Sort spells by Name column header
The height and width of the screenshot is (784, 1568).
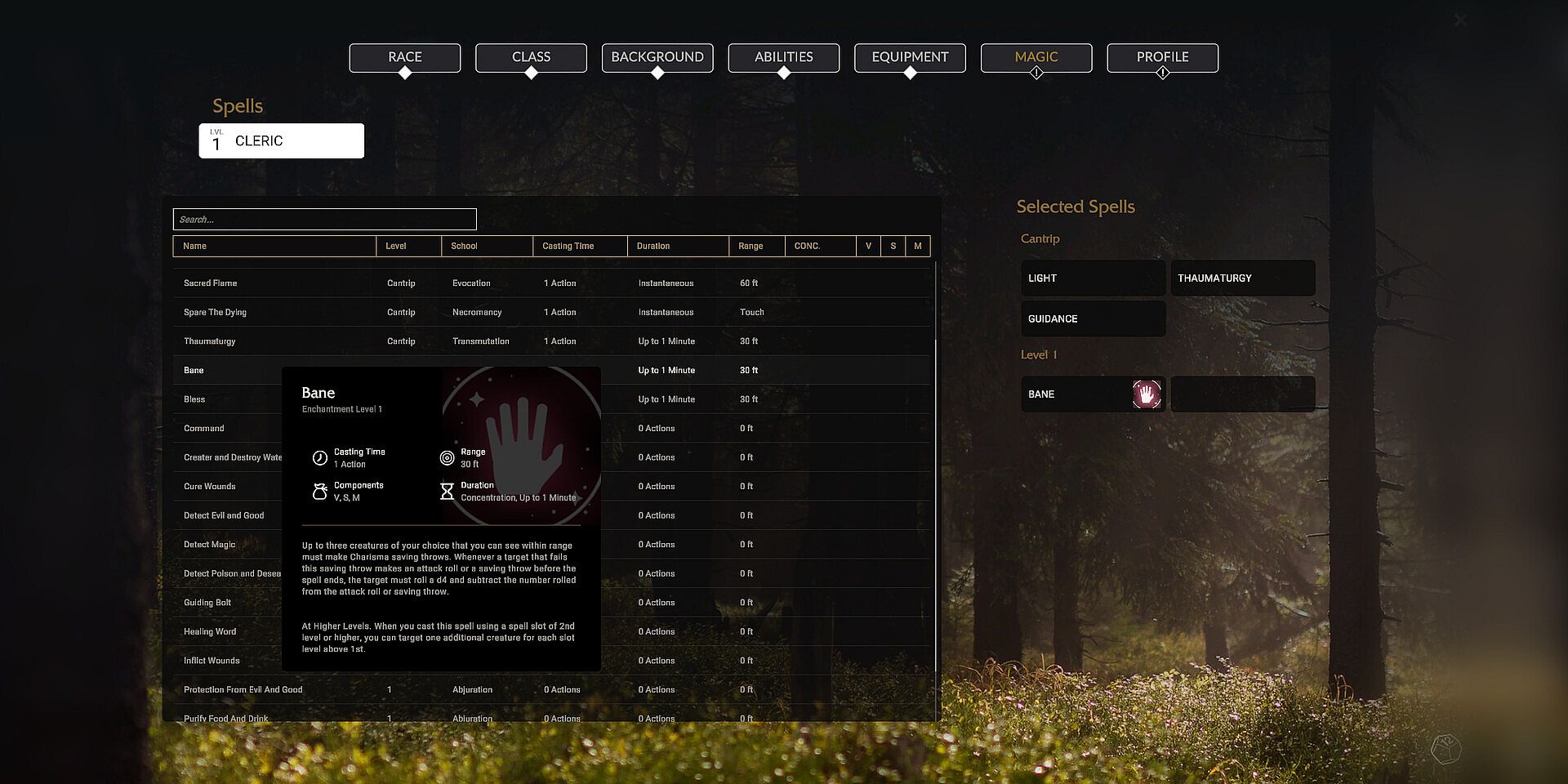(274, 246)
